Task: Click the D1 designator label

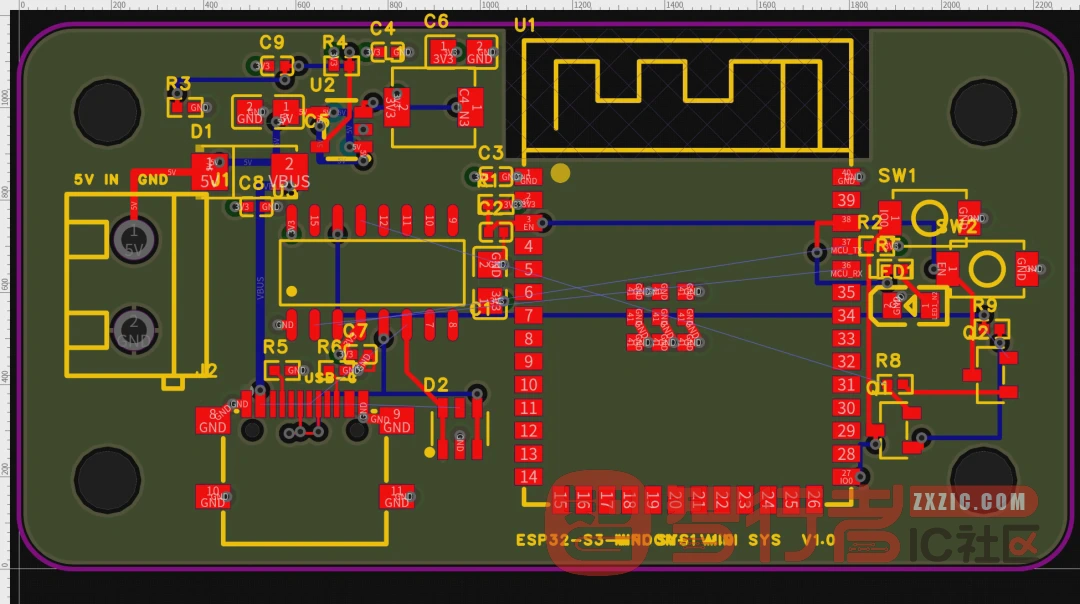Action: point(201,132)
